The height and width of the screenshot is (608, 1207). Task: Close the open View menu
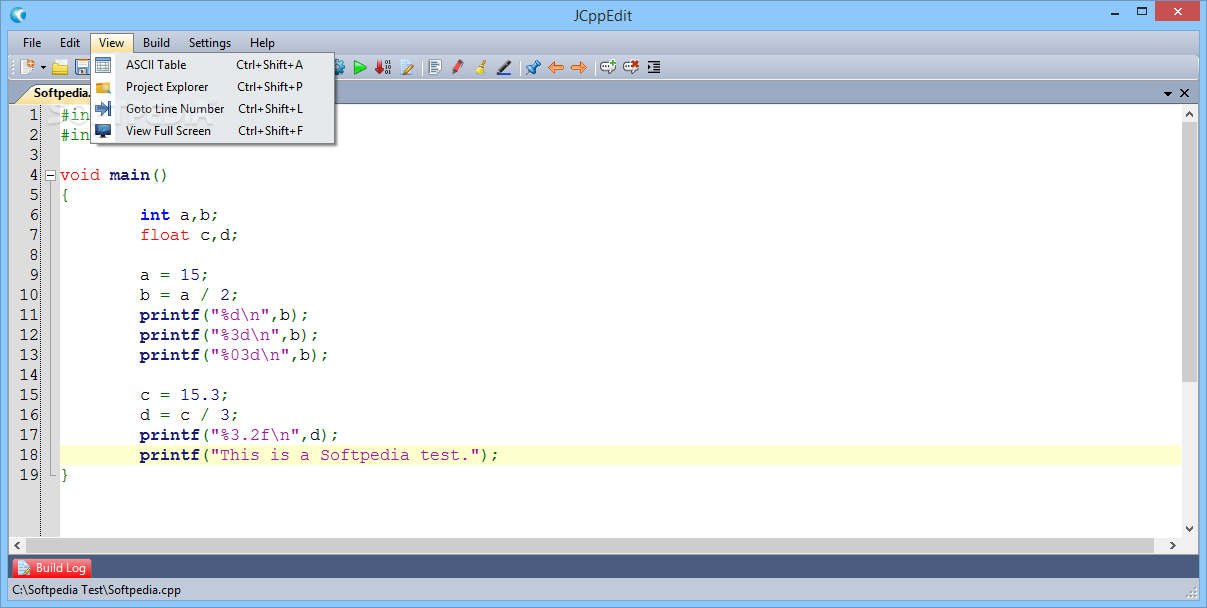tap(112, 43)
